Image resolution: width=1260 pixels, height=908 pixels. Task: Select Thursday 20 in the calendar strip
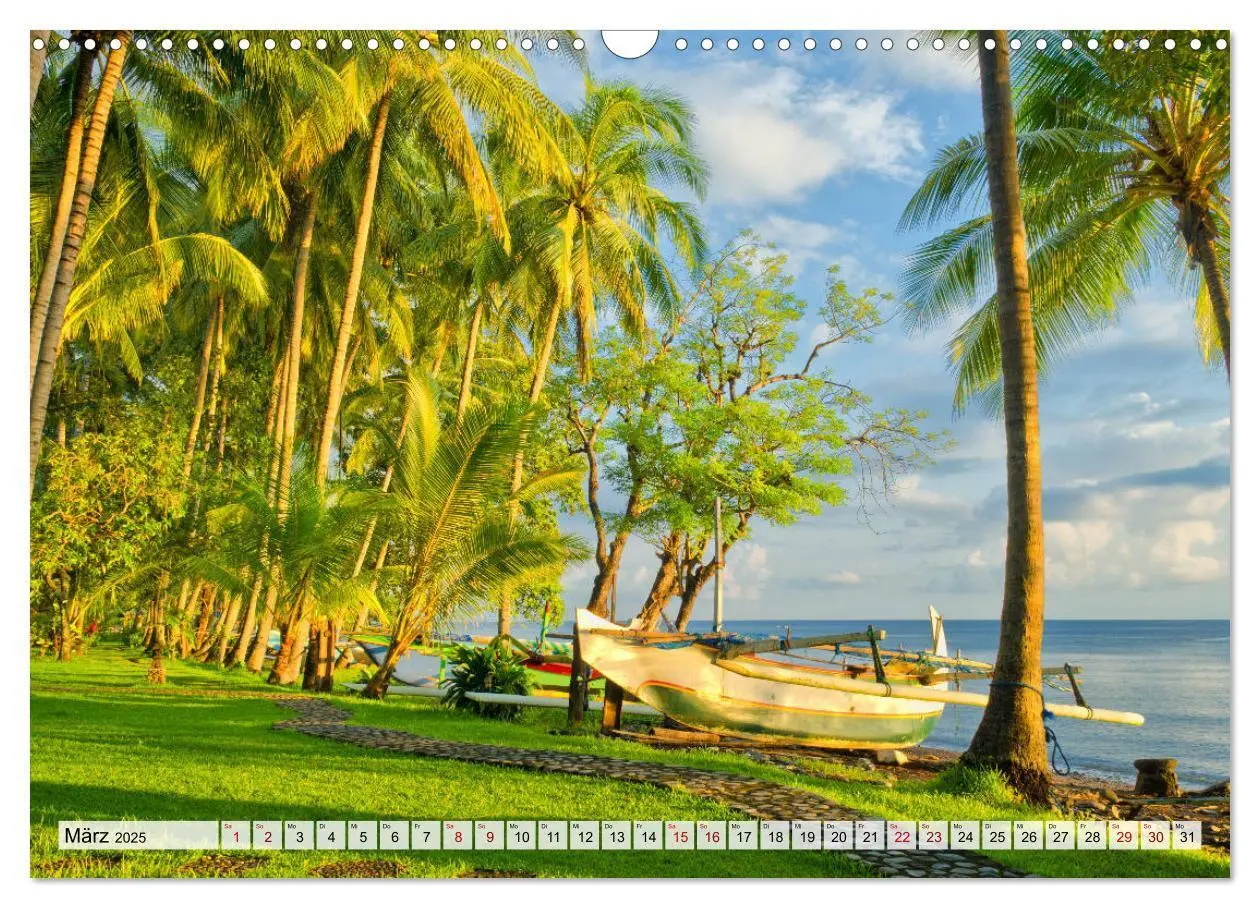click(x=838, y=836)
